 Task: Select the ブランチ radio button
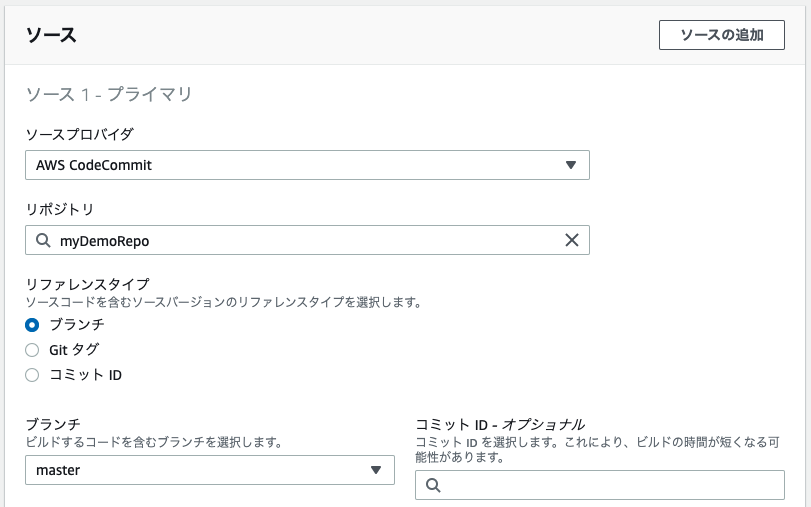pos(32,325)
